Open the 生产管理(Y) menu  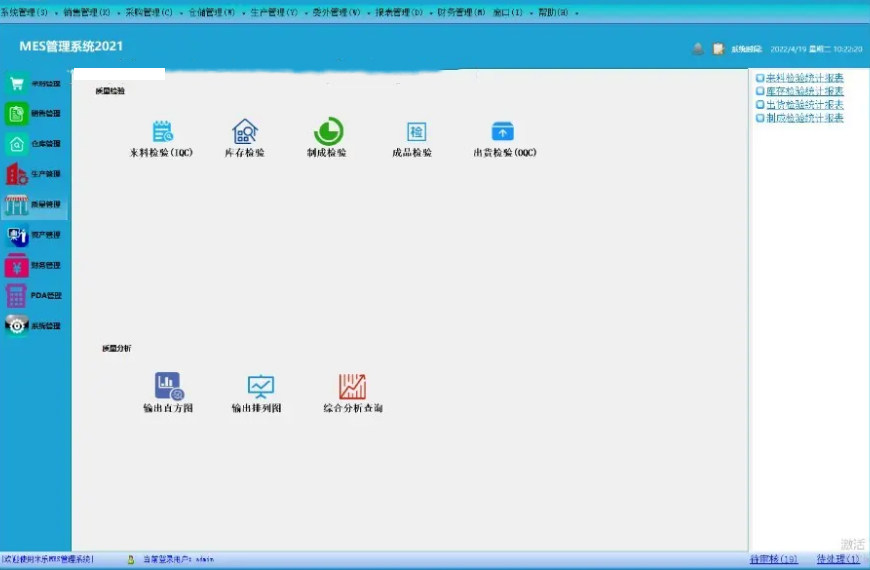[x=274, y=12]
